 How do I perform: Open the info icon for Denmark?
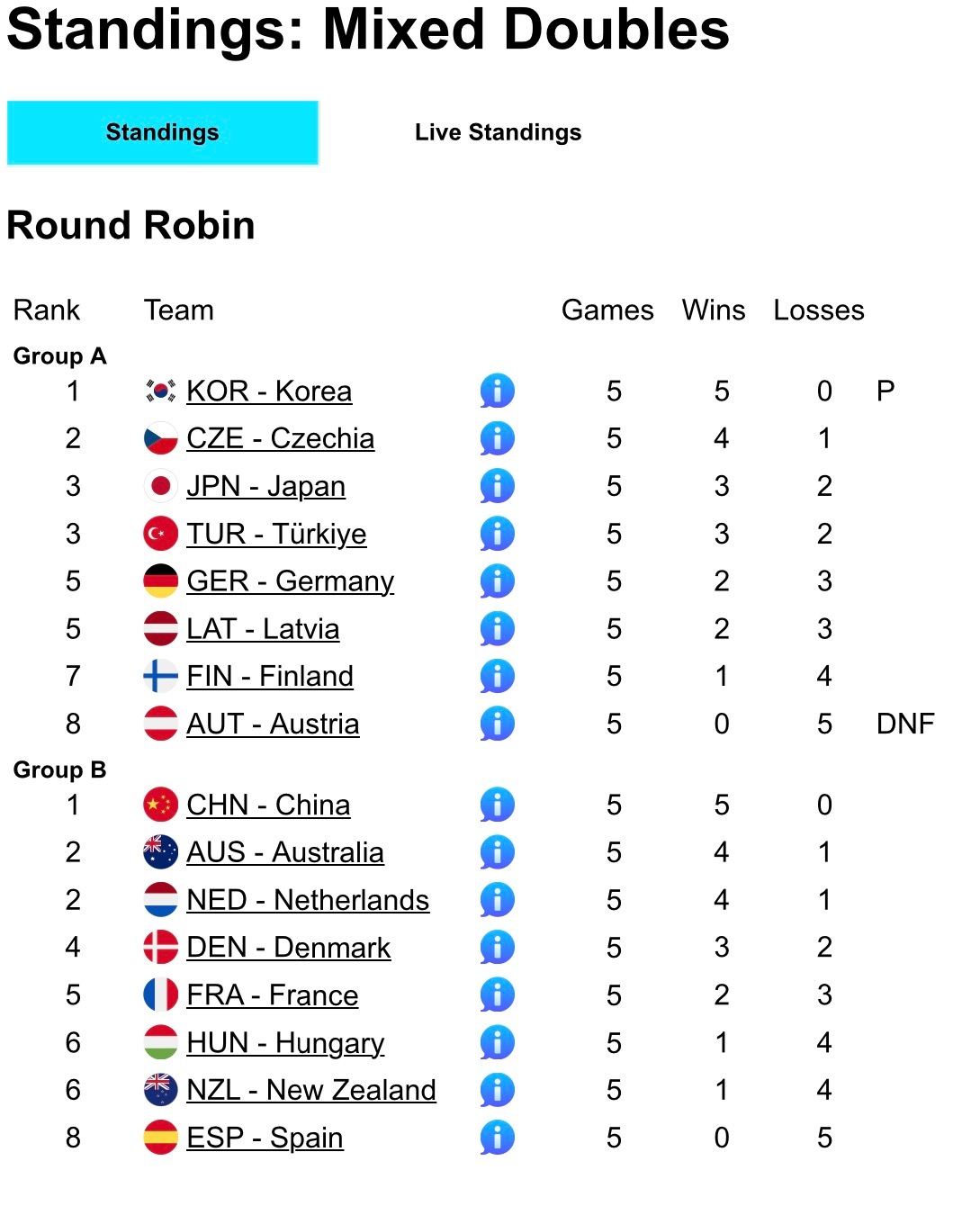coord(497,947)
